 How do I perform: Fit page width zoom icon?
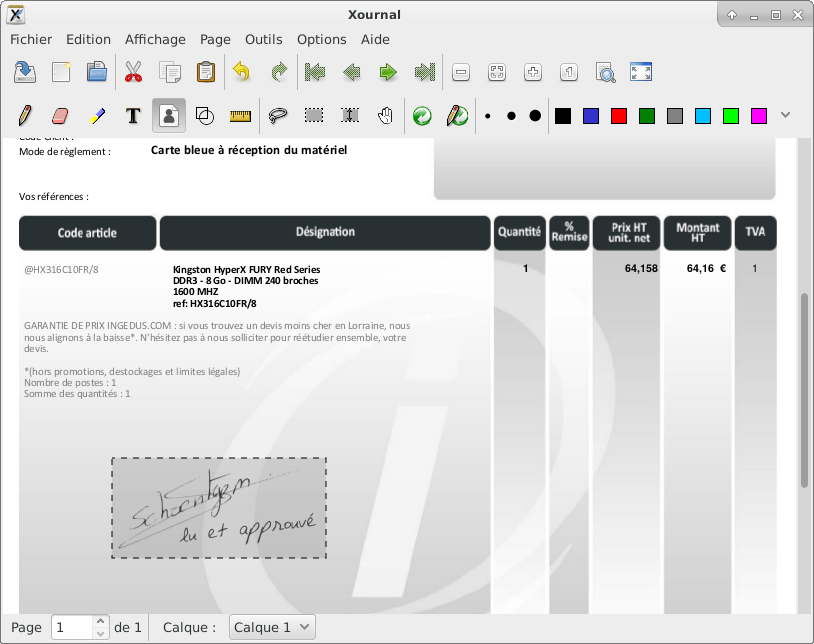pyautogui.click(x=497, y=72)
